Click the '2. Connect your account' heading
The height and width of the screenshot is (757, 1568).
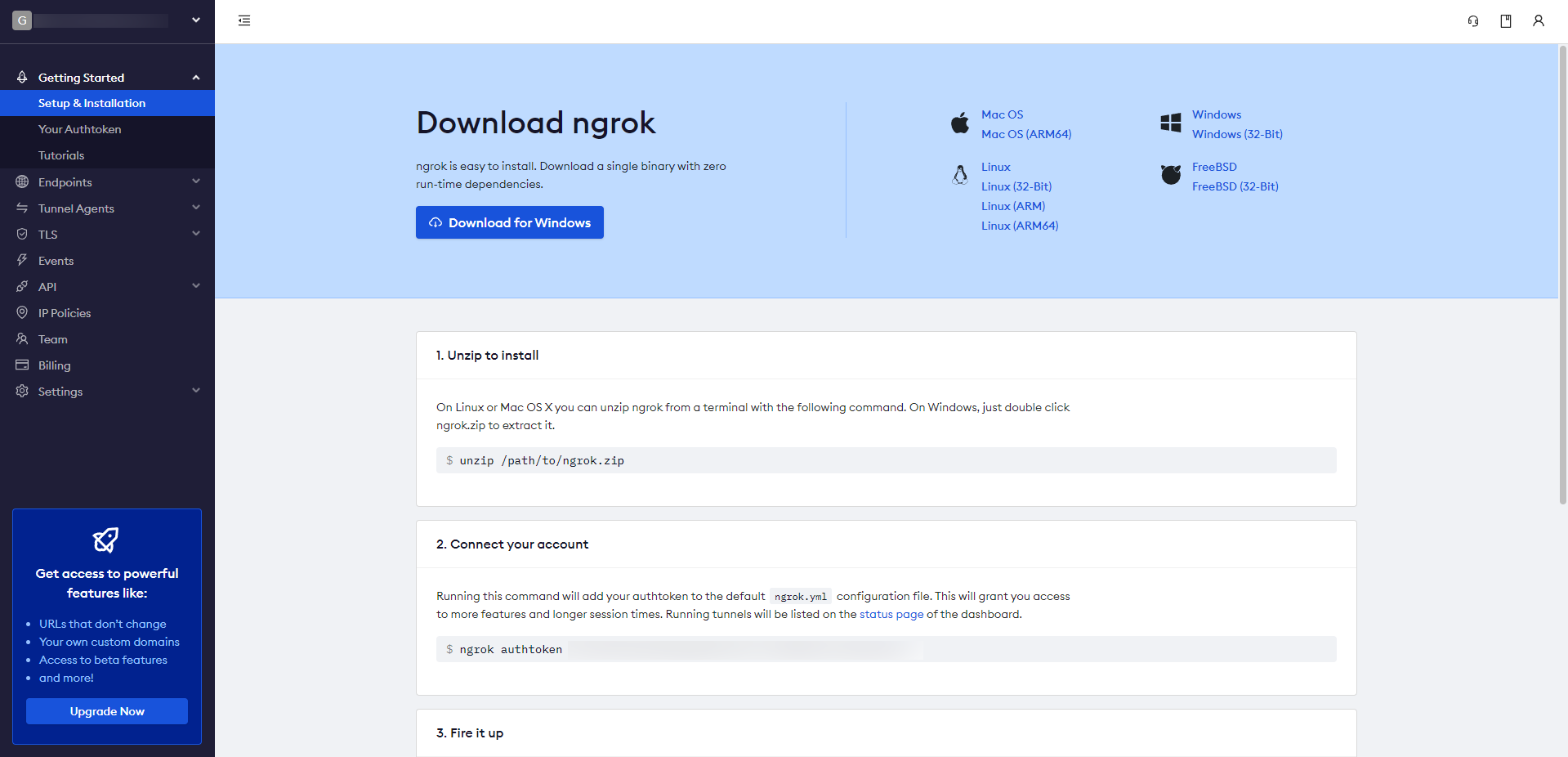(512, 544)
